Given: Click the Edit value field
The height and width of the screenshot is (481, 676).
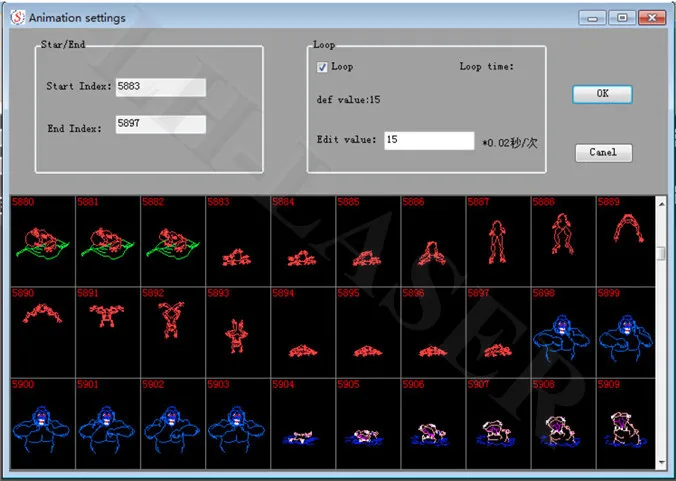Looking at the screenshot, I should click(x=429, y=141).
